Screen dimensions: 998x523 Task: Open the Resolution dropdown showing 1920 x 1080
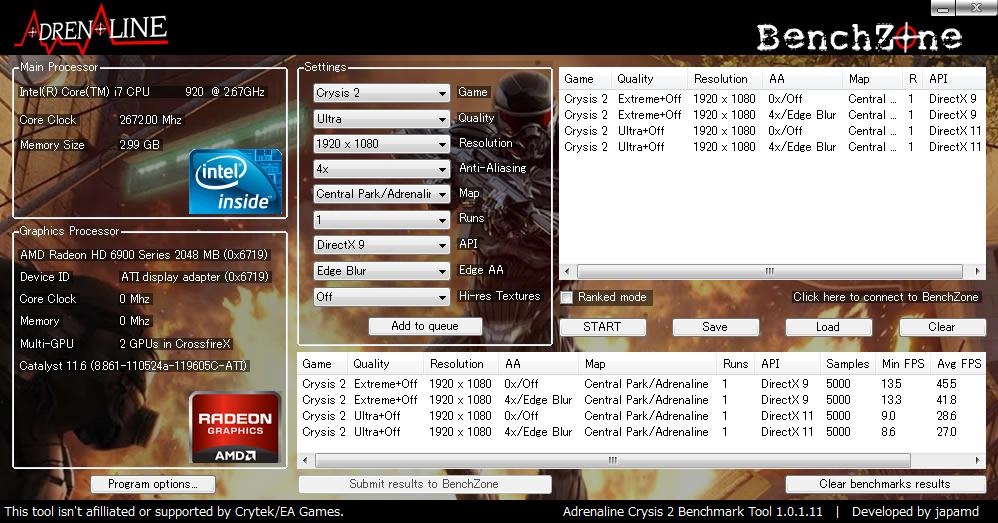tap(381, 144)
